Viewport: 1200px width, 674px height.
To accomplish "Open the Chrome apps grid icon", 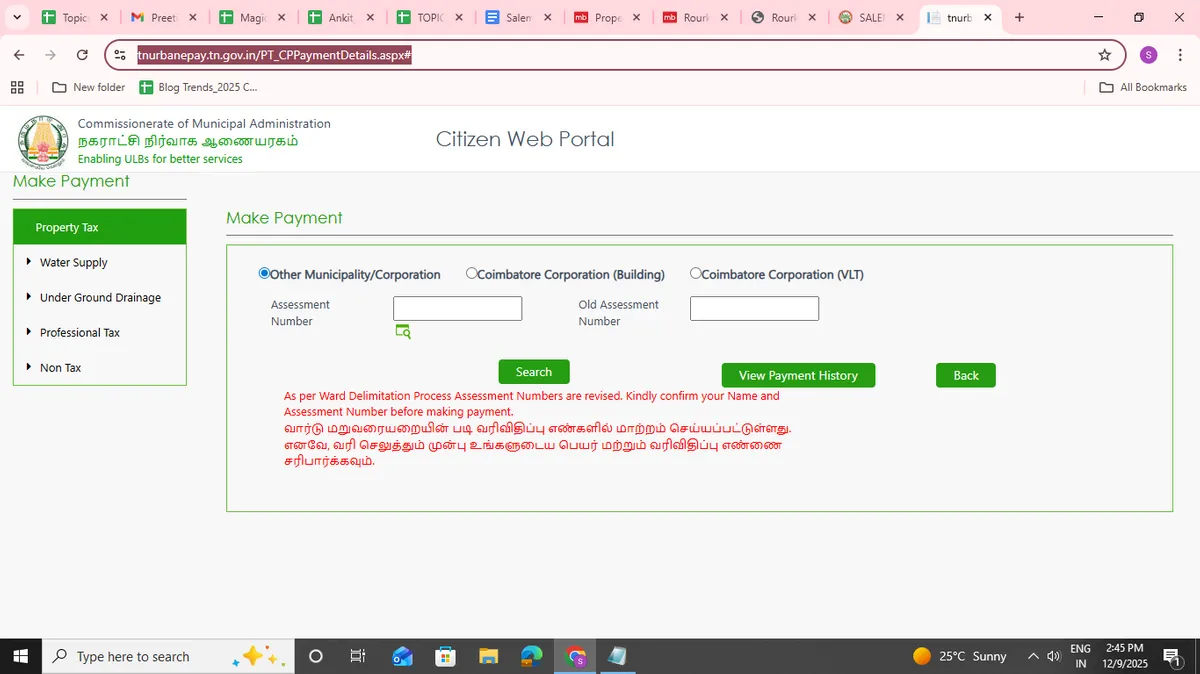I will pyautogui.click(x=17, y=87).
